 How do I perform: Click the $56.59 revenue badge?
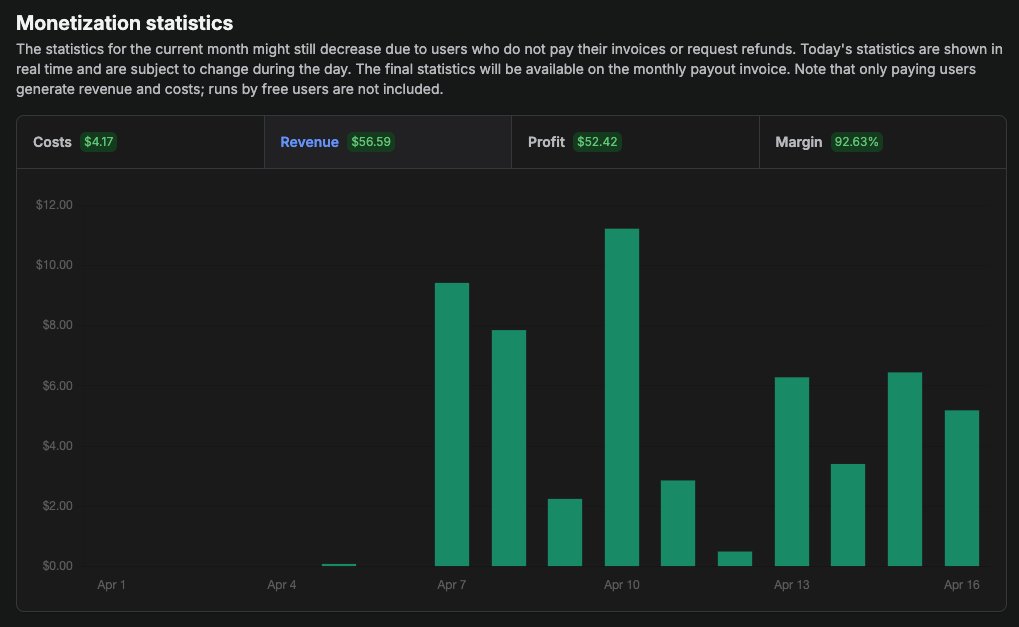371,142
